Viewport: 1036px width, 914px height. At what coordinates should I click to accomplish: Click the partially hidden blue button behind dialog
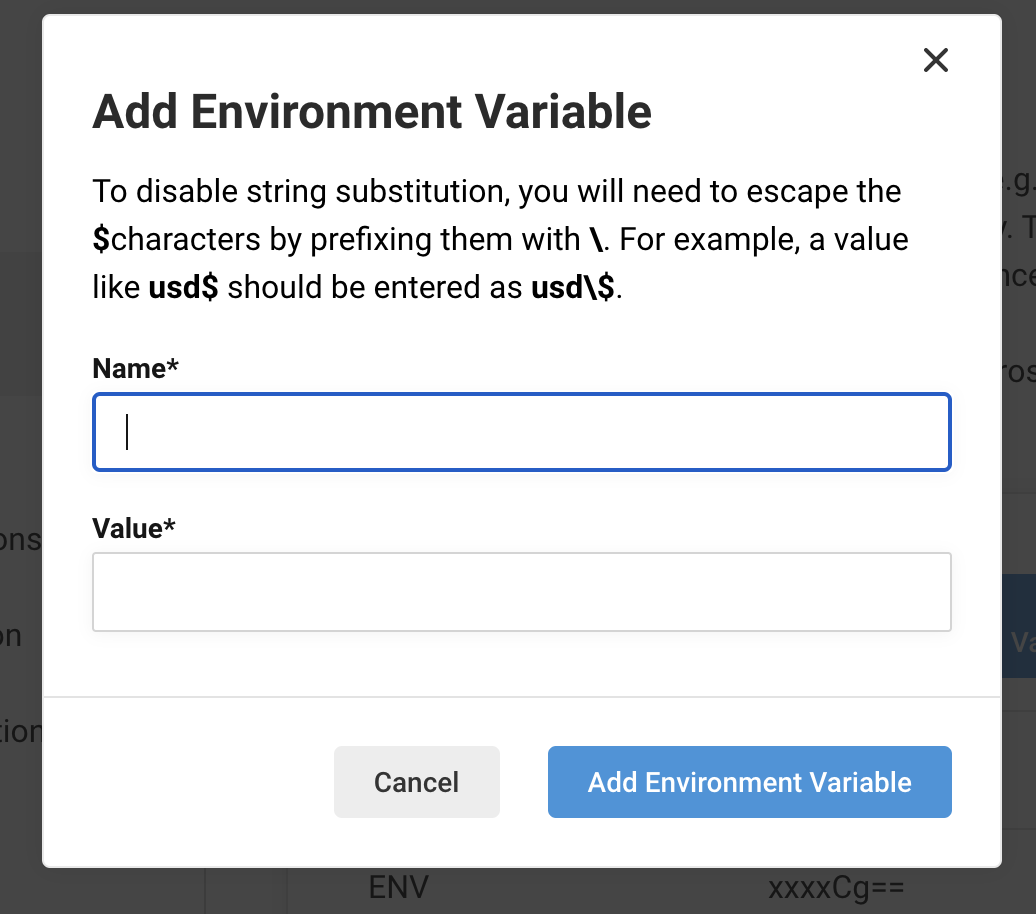point(1018,641)
